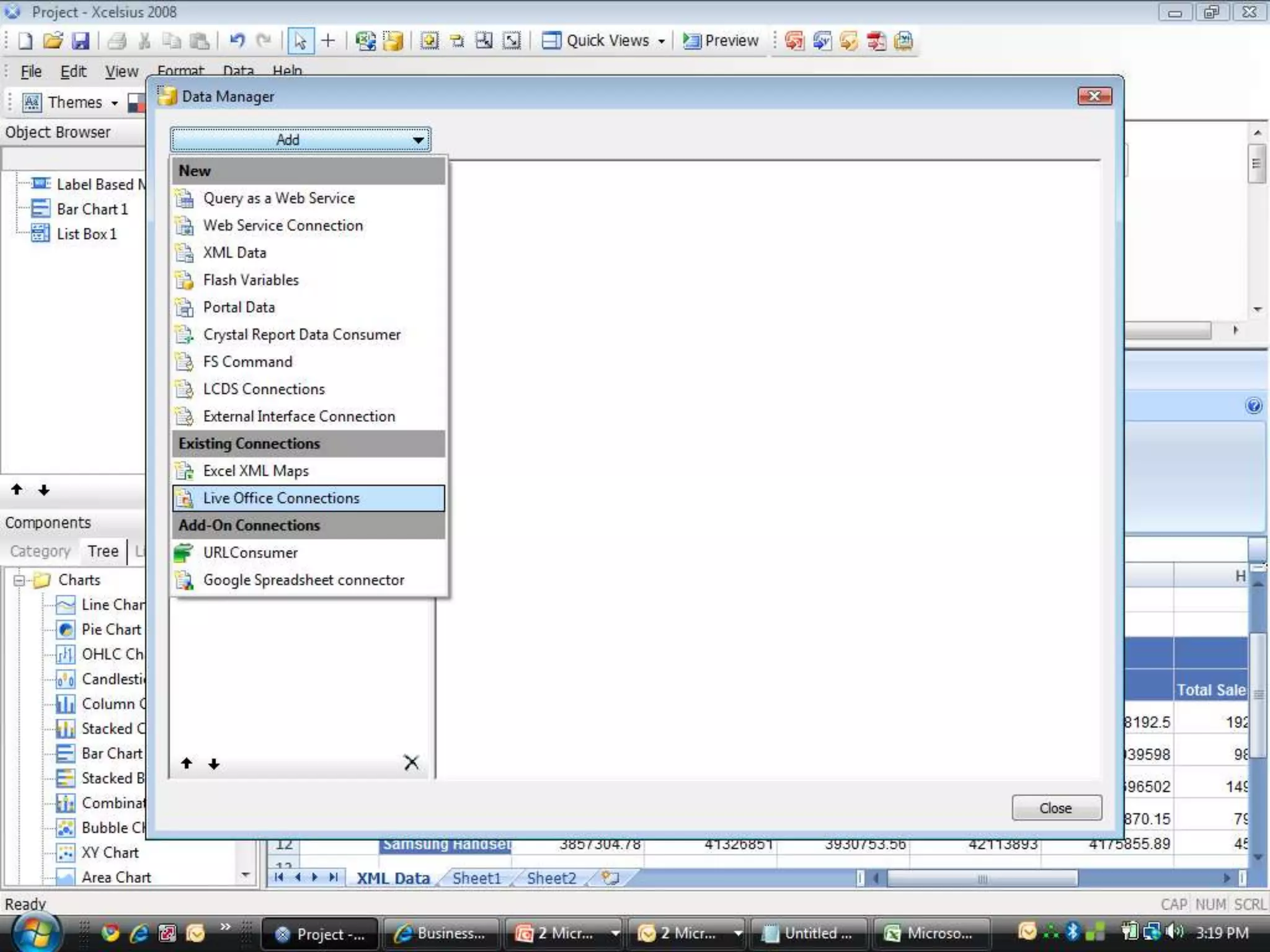Click the Undo arrow icon
1270x952 pixels.
[x=237, y=41]
